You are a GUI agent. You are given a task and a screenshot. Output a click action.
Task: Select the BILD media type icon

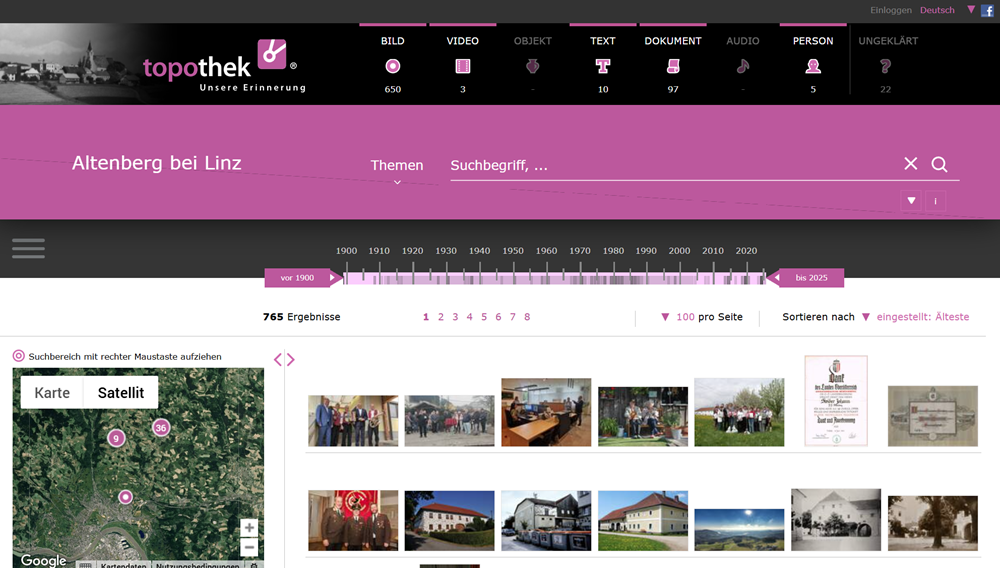tap(393, 66)
